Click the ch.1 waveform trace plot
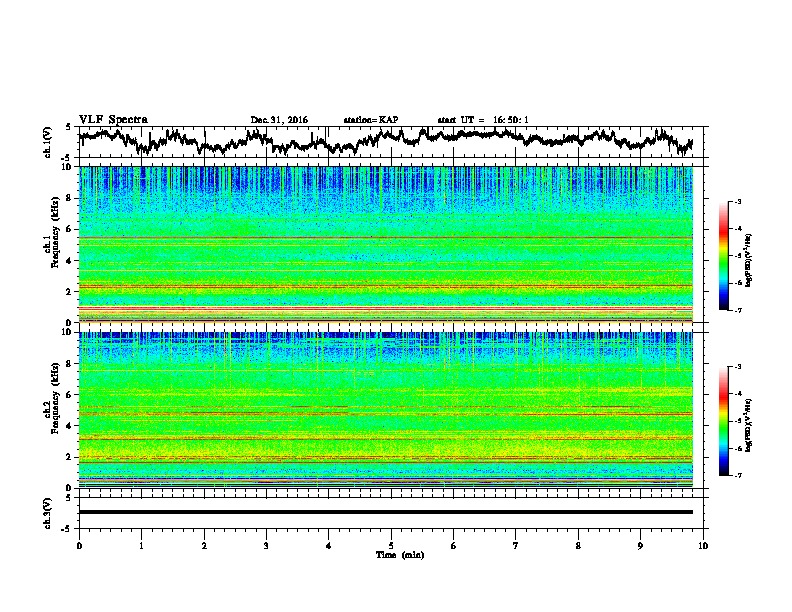The height and width of the screenshot is (612, 792). [385, 142]
